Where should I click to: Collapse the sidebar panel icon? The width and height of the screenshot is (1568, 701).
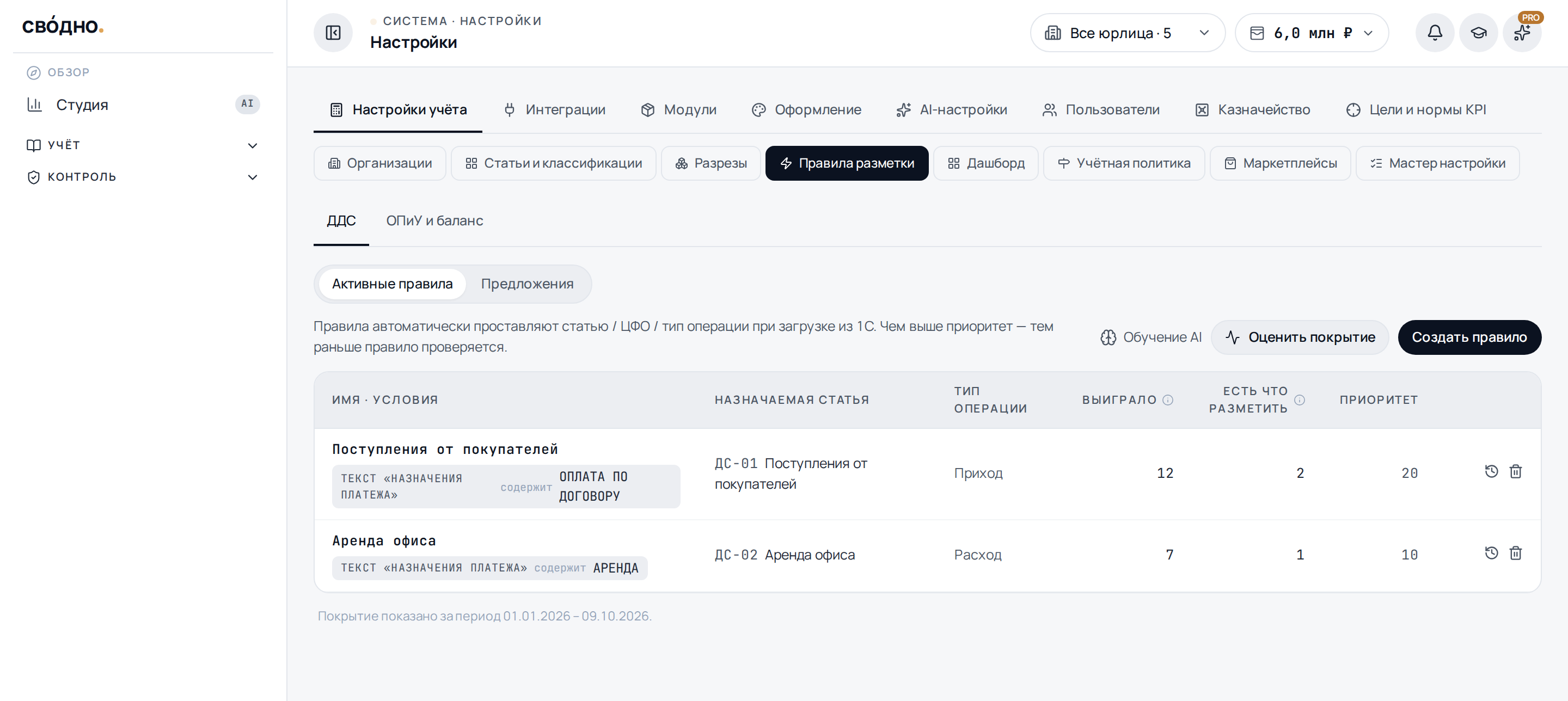click(333, 33)
